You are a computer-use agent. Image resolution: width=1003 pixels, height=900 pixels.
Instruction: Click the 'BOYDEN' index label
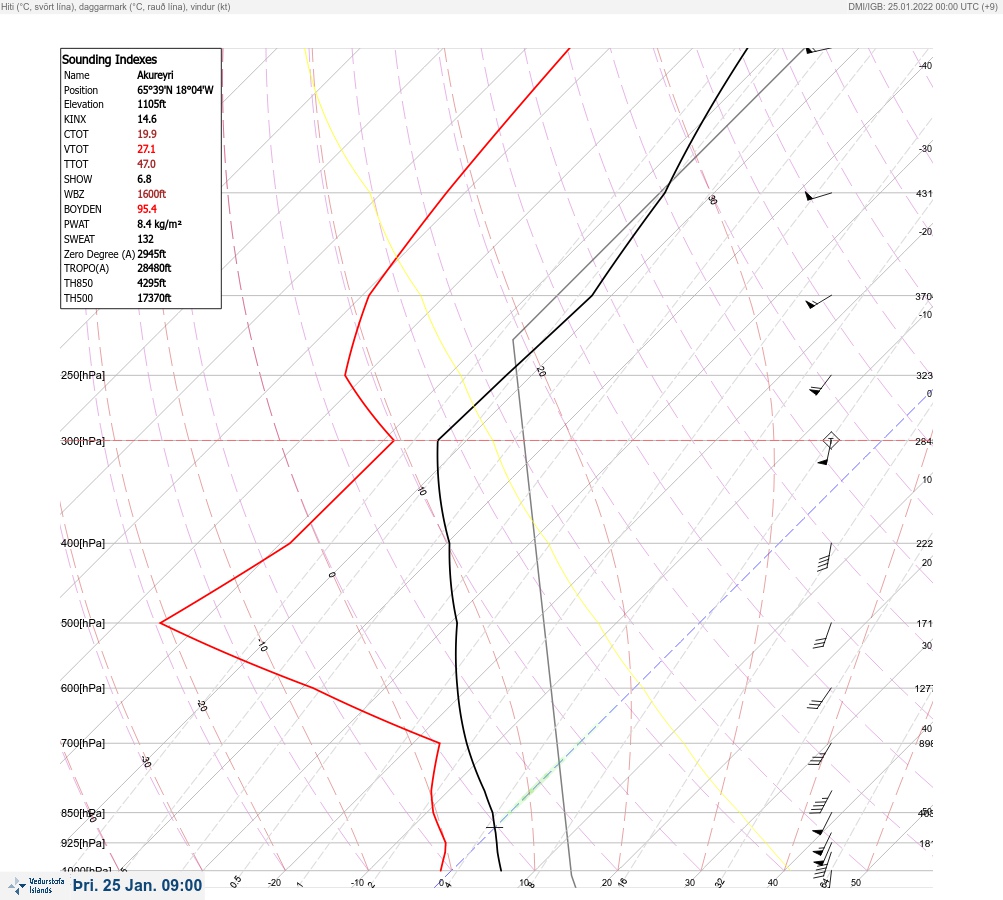pyautogui.click(x=83, y=209)
